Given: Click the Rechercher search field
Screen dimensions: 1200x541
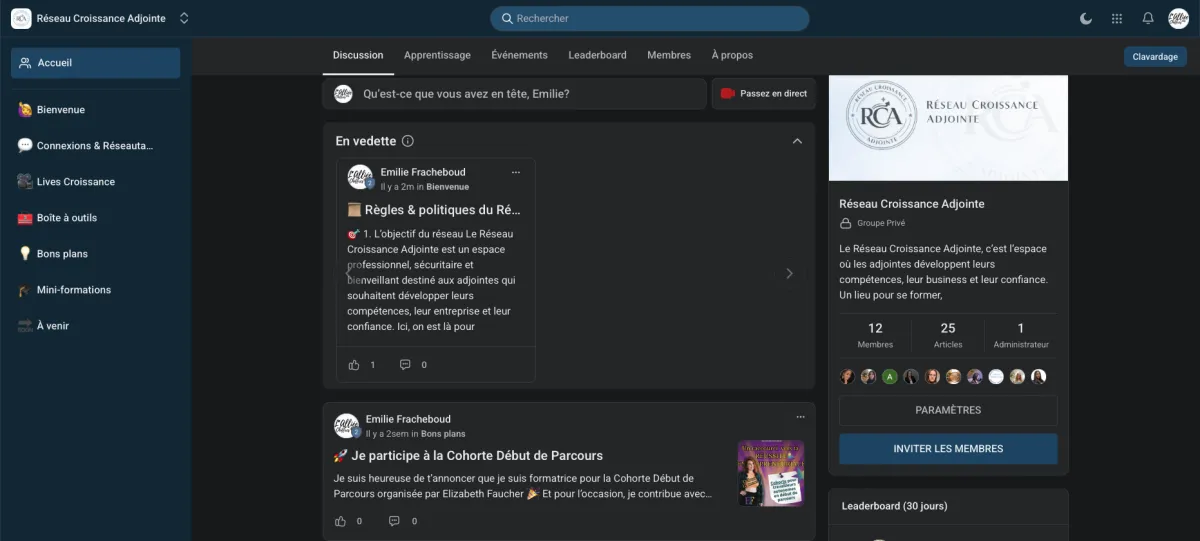Looking at the screenshot, I should (x=649, y=18).
